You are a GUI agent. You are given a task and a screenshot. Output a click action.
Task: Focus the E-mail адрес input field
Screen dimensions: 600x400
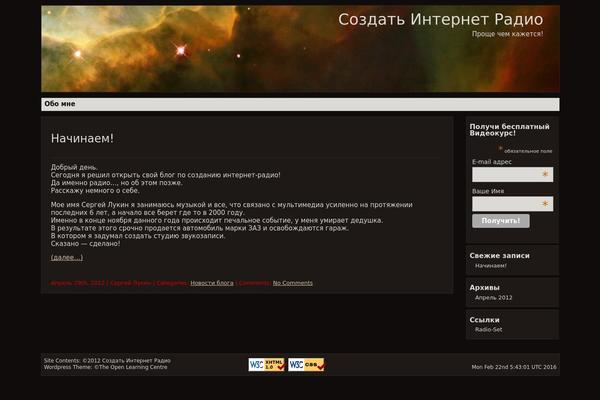click(512, 175)
